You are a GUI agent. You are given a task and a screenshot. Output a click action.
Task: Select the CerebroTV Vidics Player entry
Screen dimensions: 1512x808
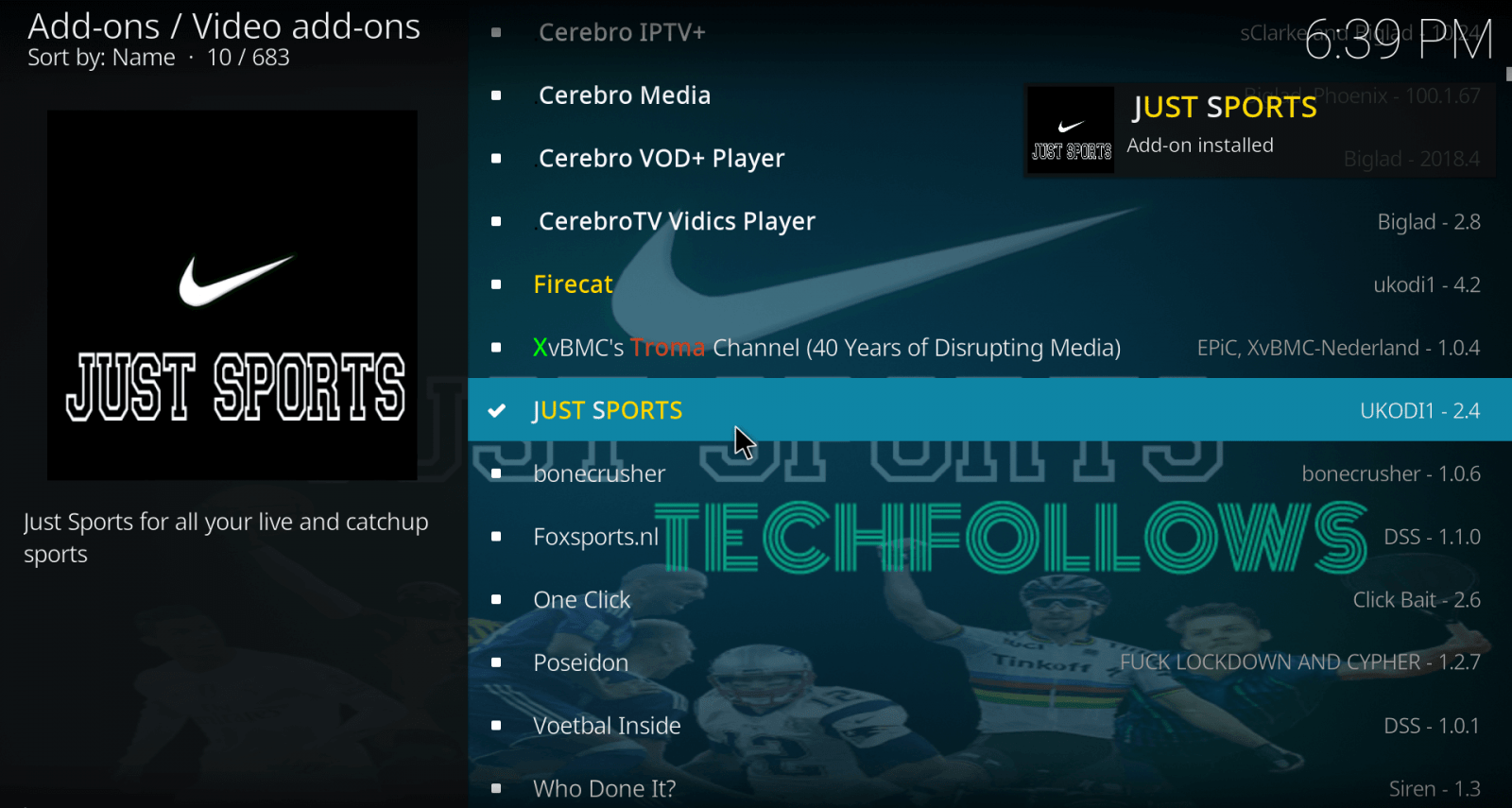coord(989,221)
